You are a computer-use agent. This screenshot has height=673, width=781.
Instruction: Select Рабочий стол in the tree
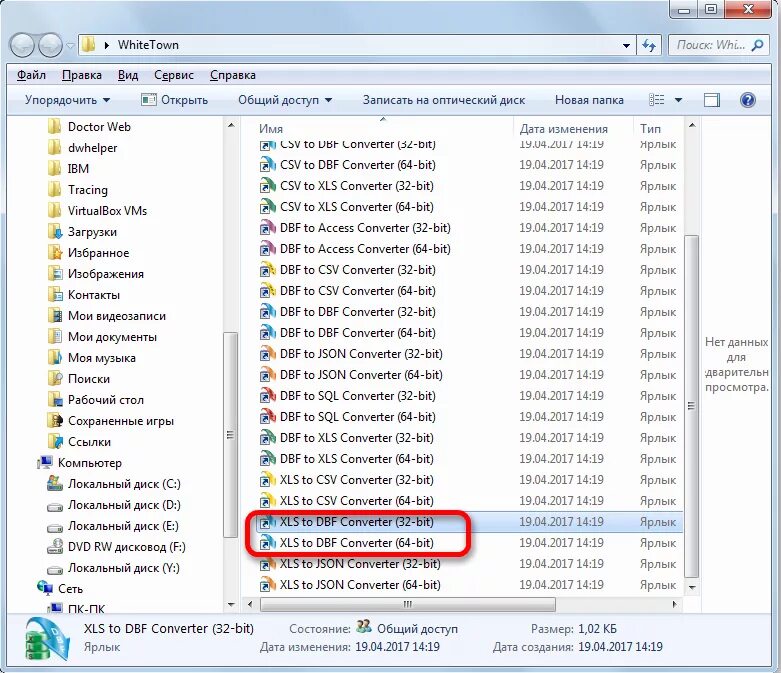[106, 400]
